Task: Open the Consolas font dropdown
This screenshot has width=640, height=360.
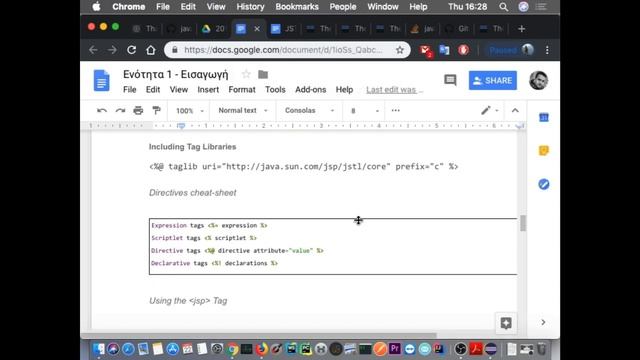Action: click(x=309, y=110)
